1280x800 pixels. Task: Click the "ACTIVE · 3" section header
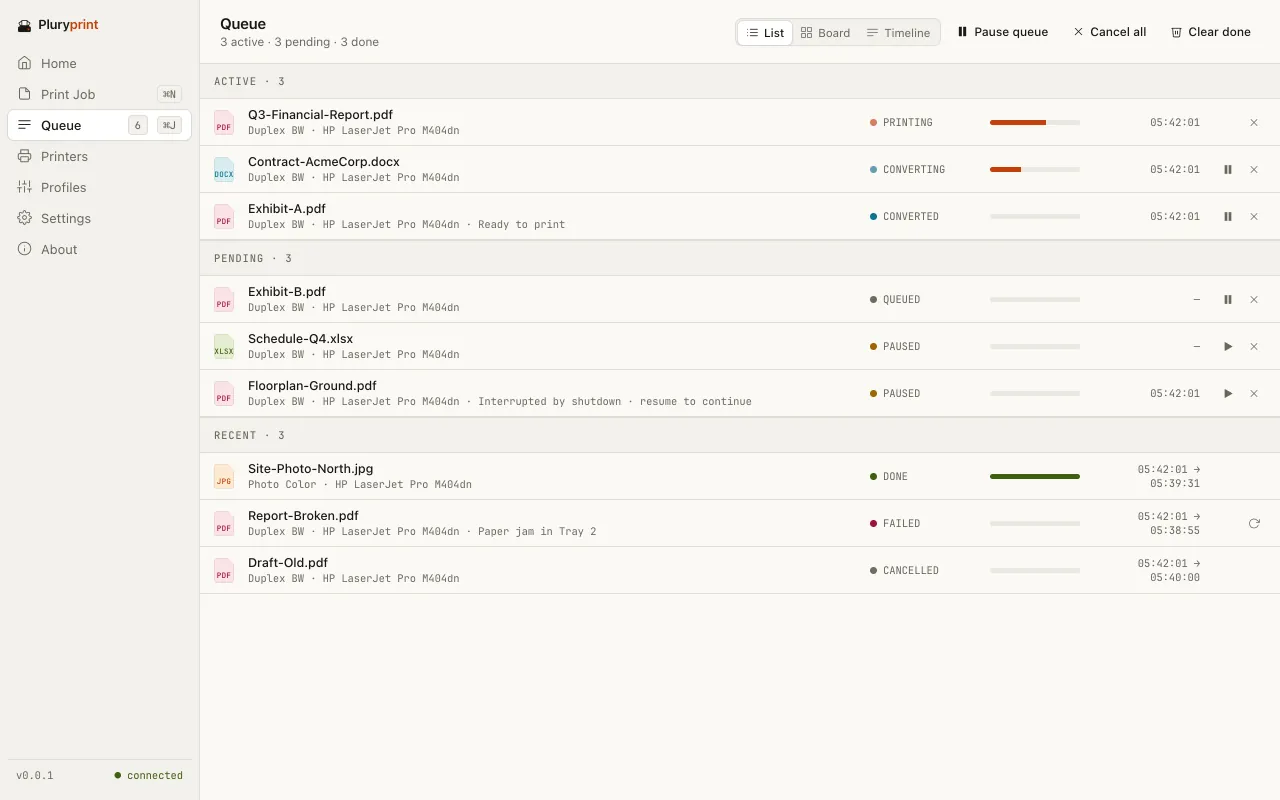tap(740, 81)
